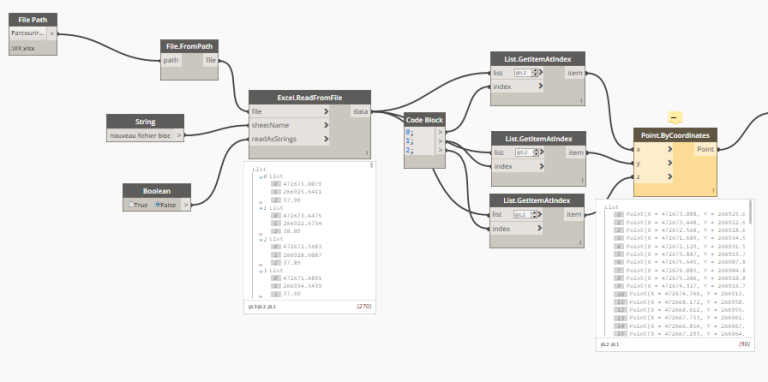
Task: Click the sheetName input port arrow
Action: [x=326, y=125]
